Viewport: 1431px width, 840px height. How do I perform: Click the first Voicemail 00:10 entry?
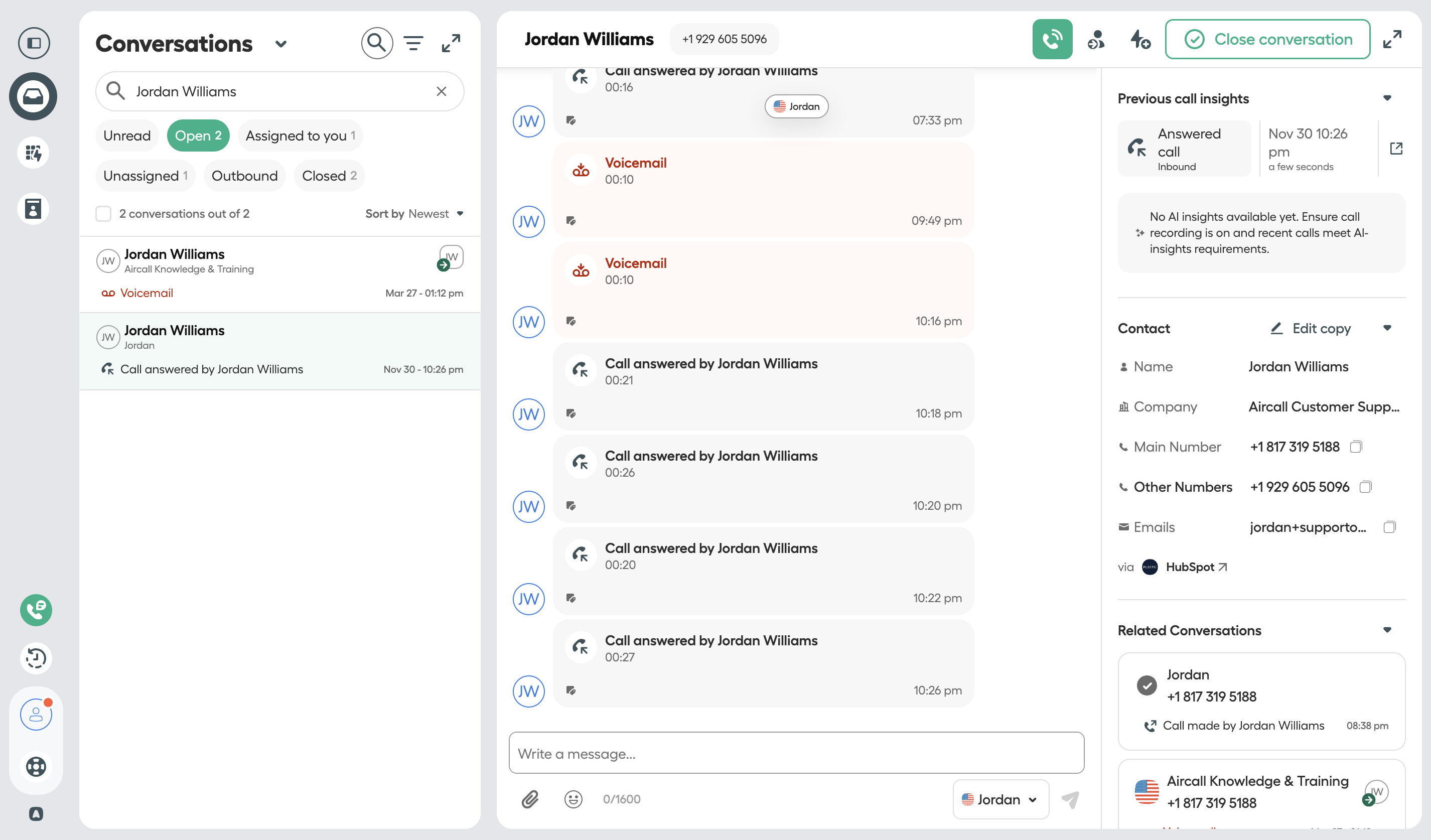pos(763,190)
